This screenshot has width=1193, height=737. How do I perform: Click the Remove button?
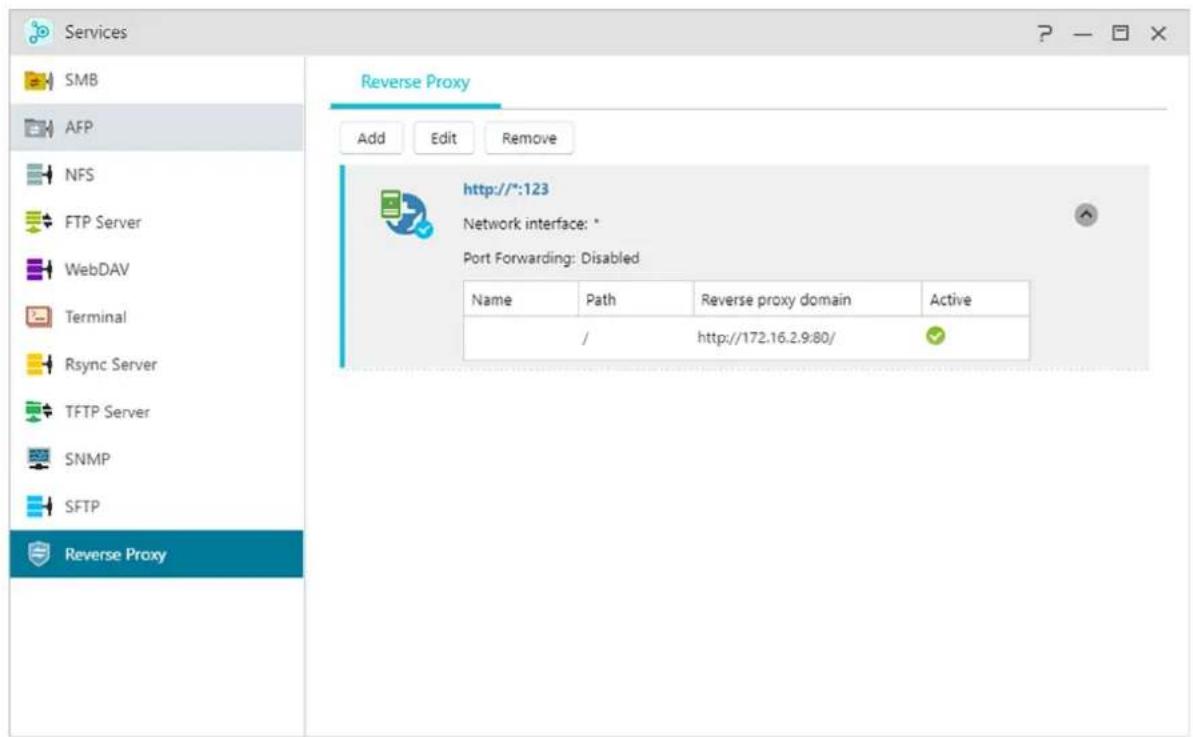[529, 139]
